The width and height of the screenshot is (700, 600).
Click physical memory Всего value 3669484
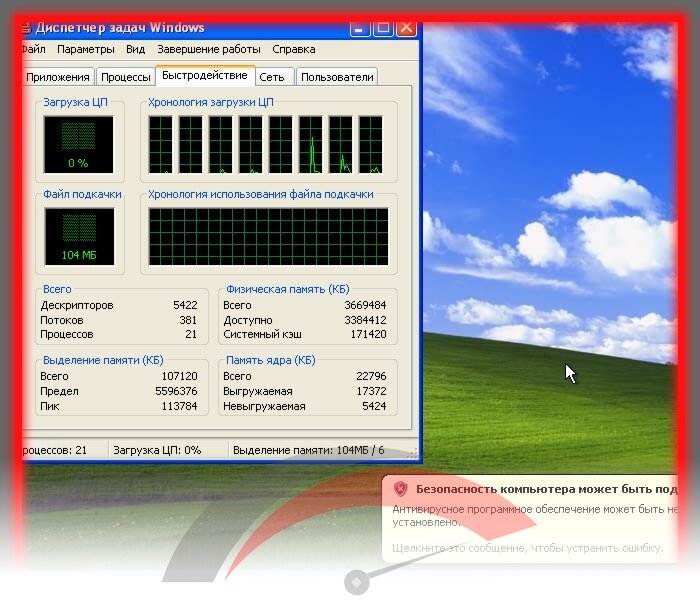[365, 305]
